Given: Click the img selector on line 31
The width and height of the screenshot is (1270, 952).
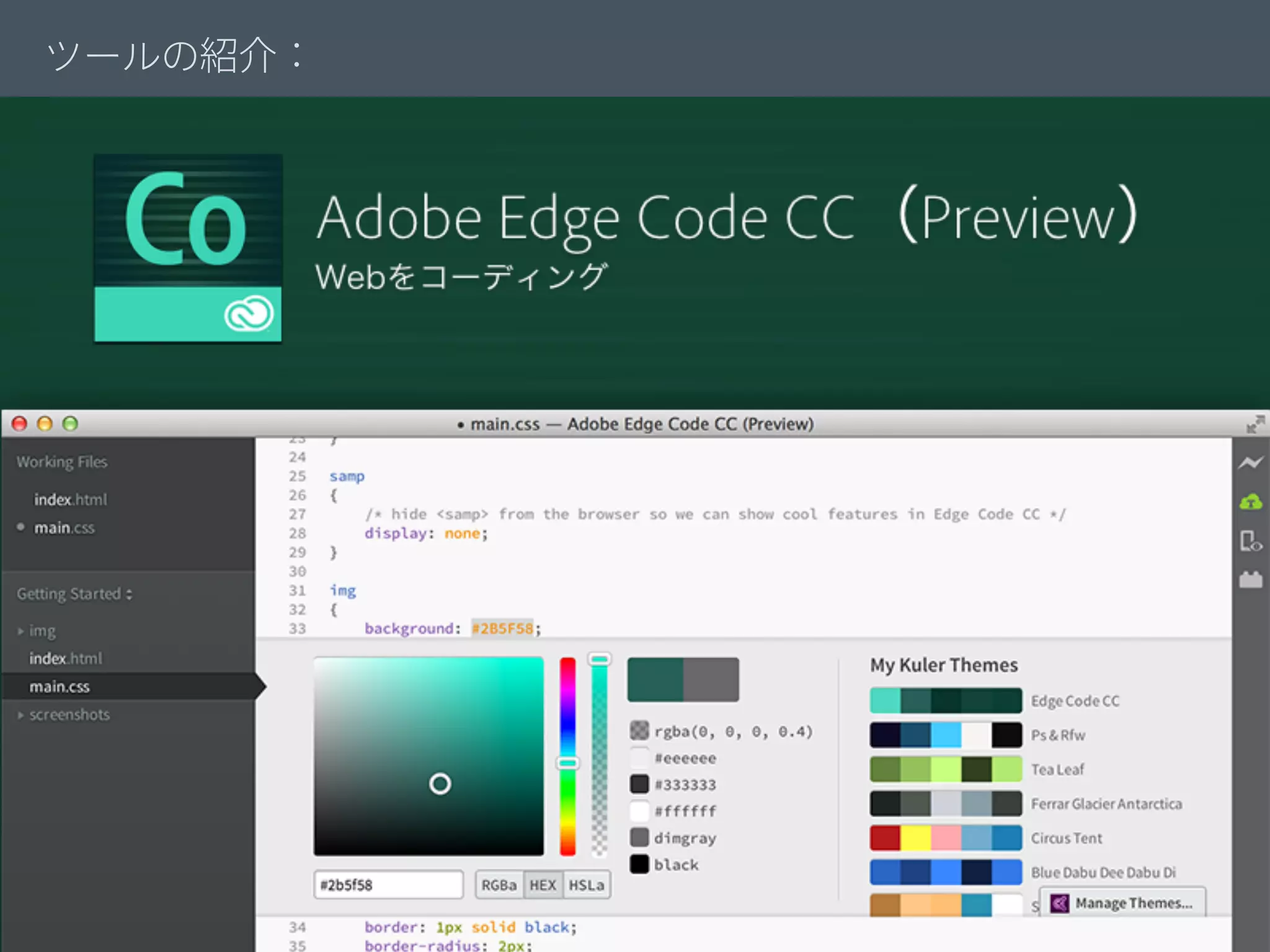Looking at the screenshot, I should click(343, 591).
